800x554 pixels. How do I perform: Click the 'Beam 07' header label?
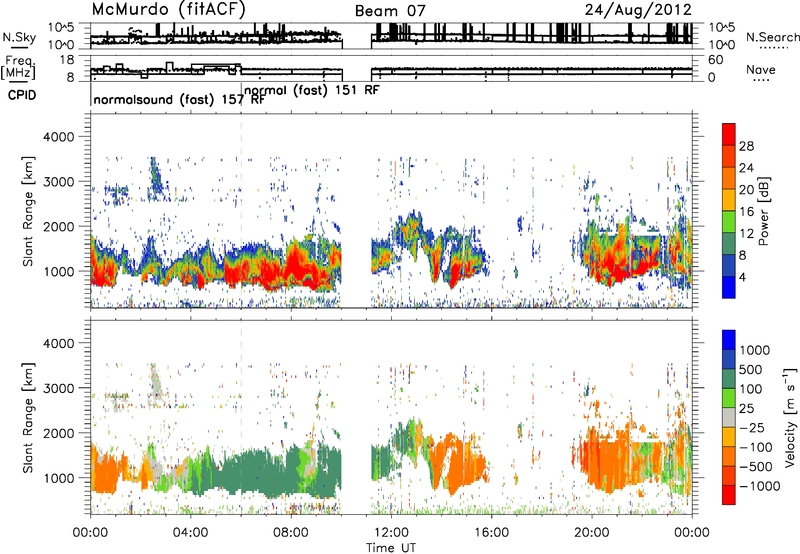point(390,11)
